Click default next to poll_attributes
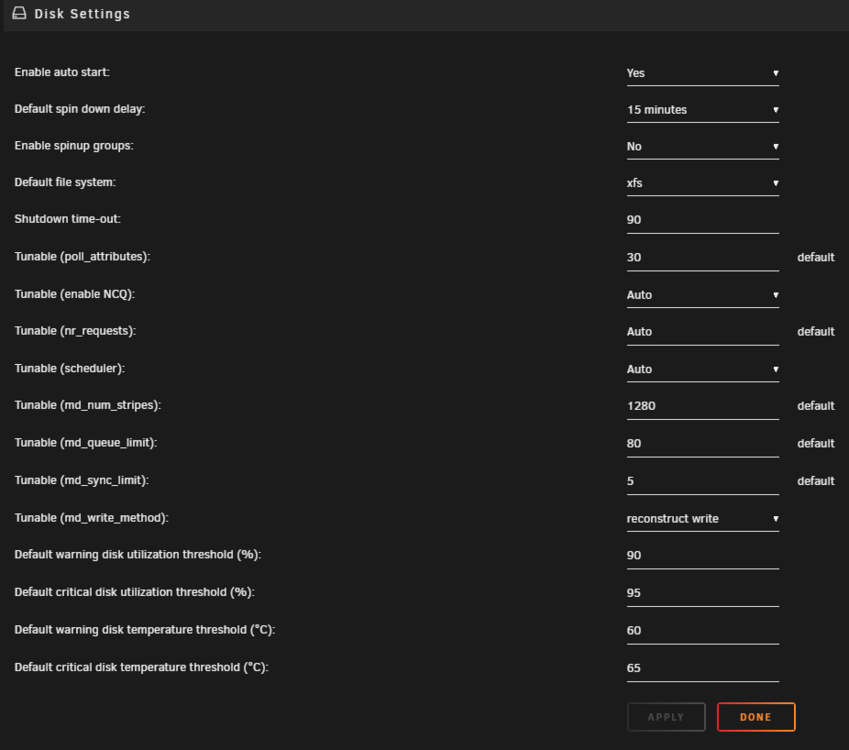The image size is (849, 750). (x=815, y=258)
